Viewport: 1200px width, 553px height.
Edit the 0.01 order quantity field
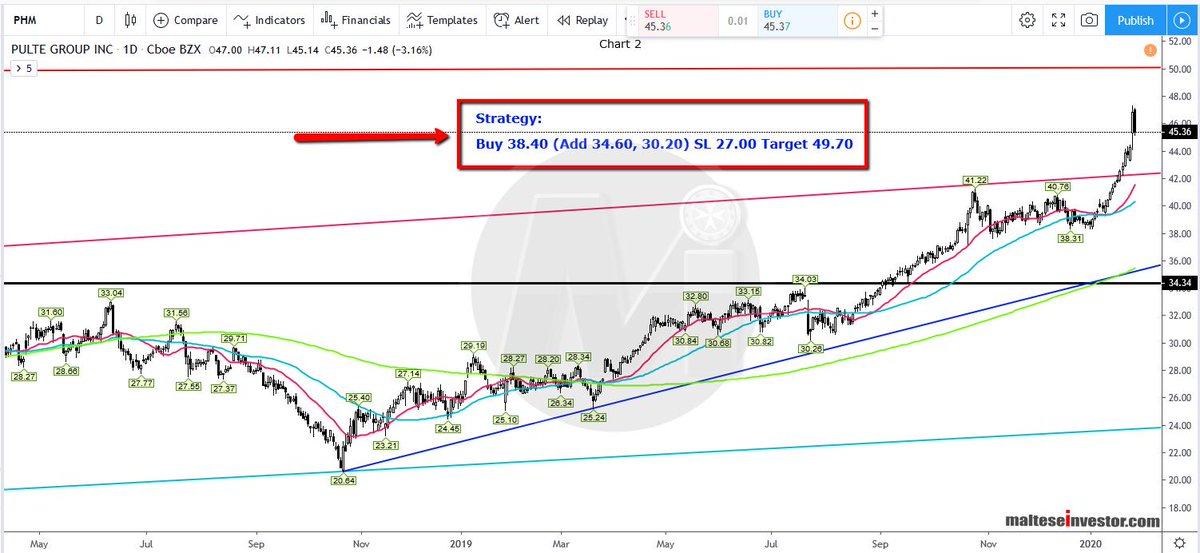click(737, 20)
